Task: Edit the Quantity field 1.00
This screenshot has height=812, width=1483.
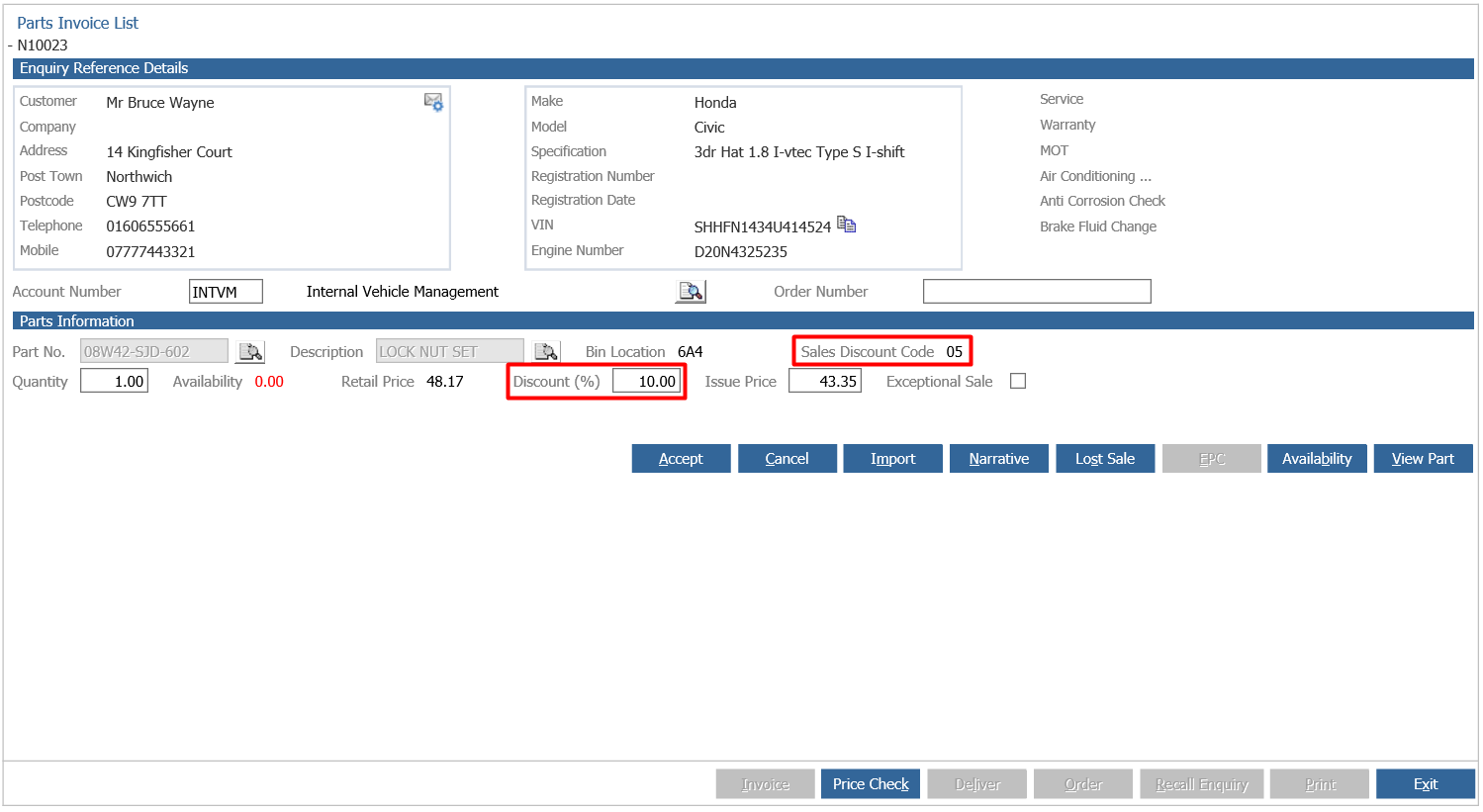Action: pos(114,381)
